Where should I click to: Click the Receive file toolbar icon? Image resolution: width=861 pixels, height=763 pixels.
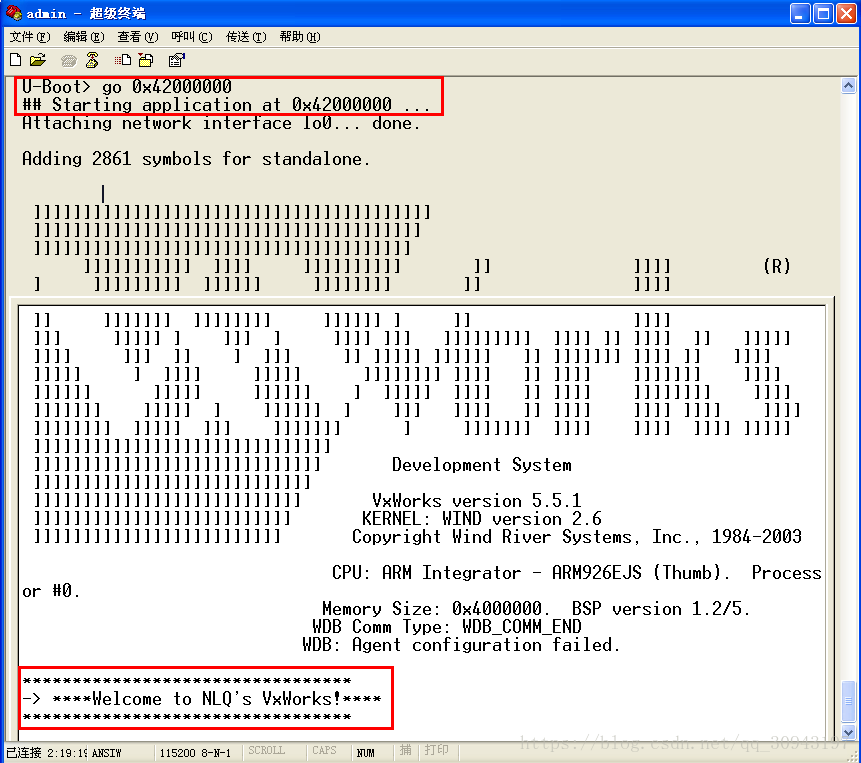click(x=146, y=60)
